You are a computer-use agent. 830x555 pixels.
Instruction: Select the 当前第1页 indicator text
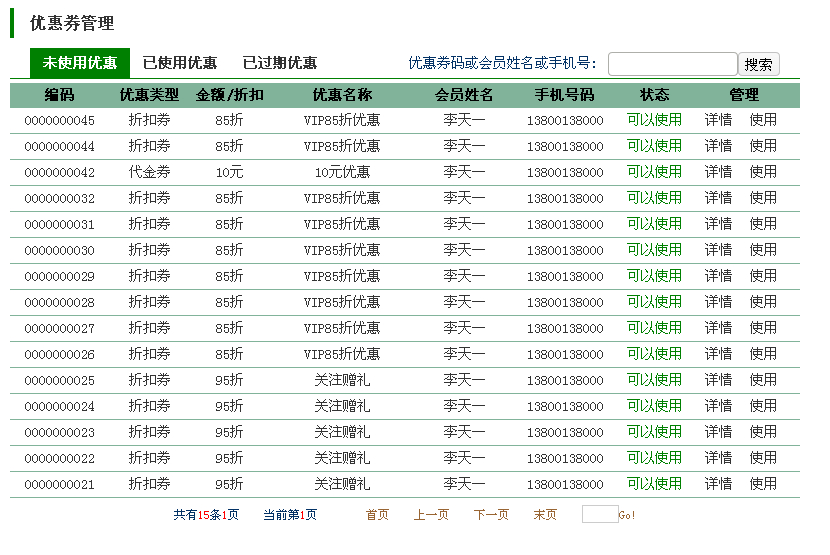pos(290,515)
